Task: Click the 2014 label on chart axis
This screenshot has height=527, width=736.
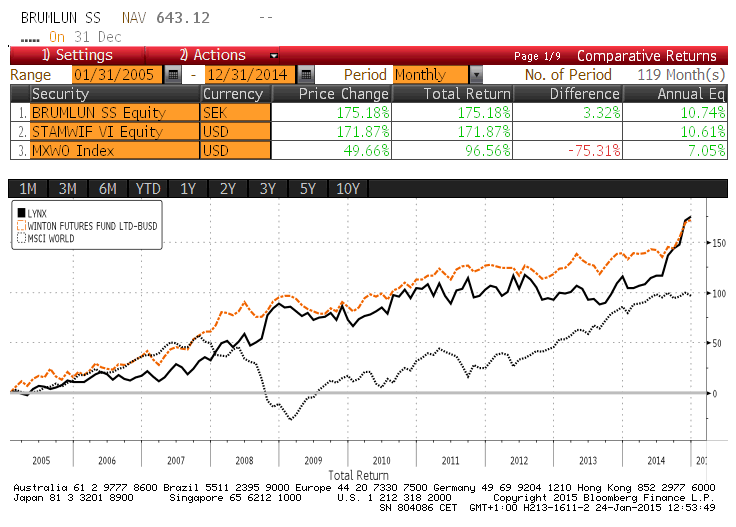Action: pyautogui.click(x=656, y=460)
